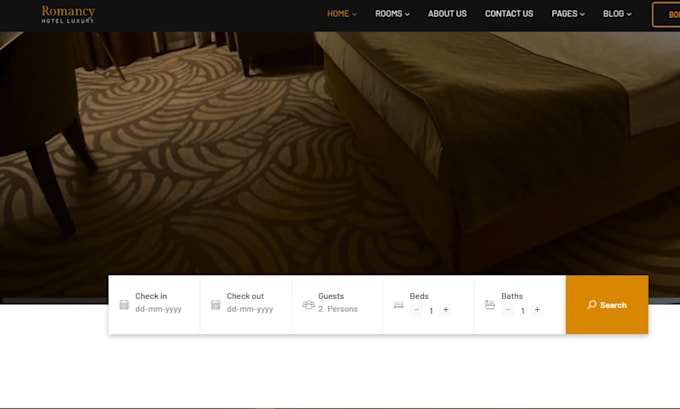Click the magnifier icon in Search button
The width and height of the screenshot is (680, 409).
(592, 305)
